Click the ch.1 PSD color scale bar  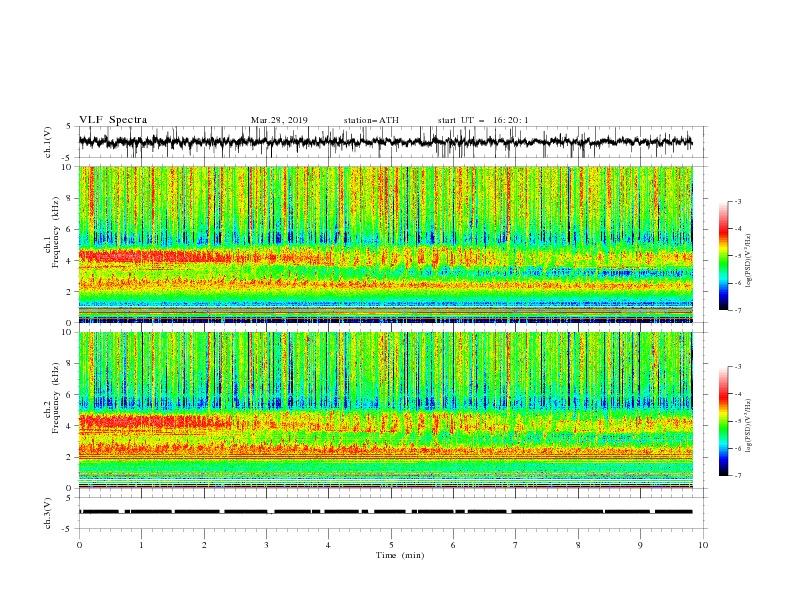723,256
